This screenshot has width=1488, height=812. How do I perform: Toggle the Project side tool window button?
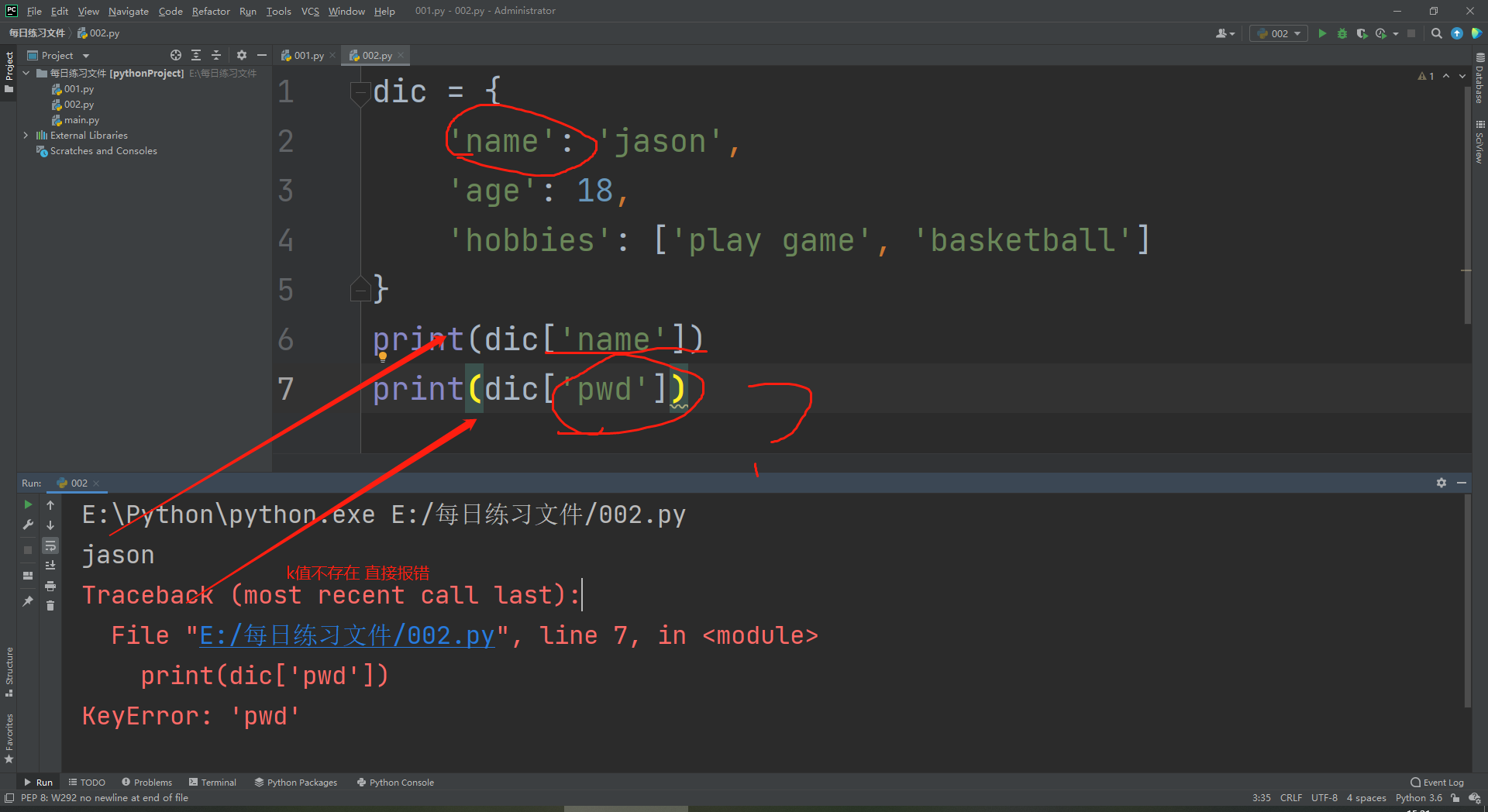point(9,72)
